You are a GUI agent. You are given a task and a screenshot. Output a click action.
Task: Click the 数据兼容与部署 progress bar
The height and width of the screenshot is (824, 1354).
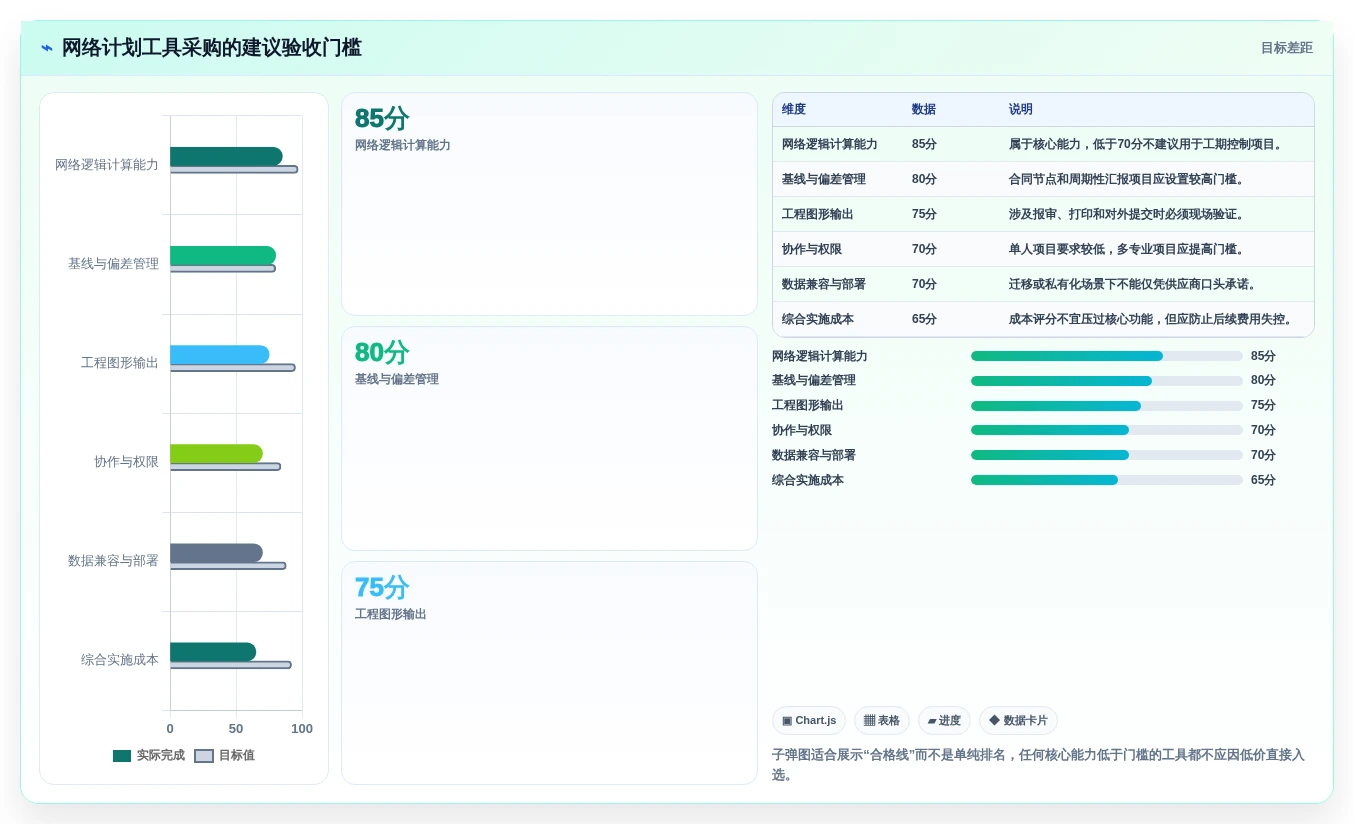point(1107,455)
